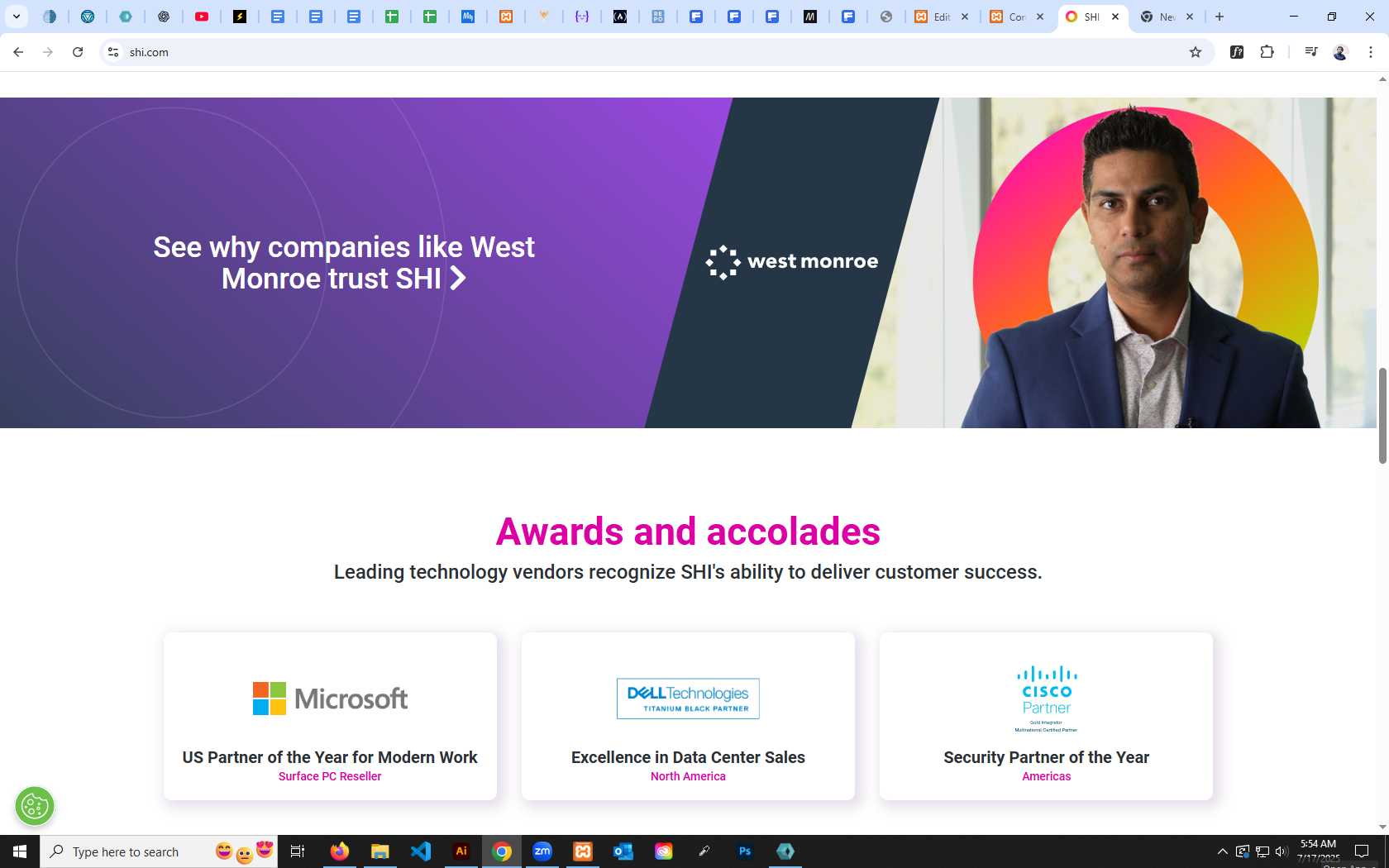Open XAMPP from the taskbar
This screenshot has height=868, width=1389.
tap(583, 851)
